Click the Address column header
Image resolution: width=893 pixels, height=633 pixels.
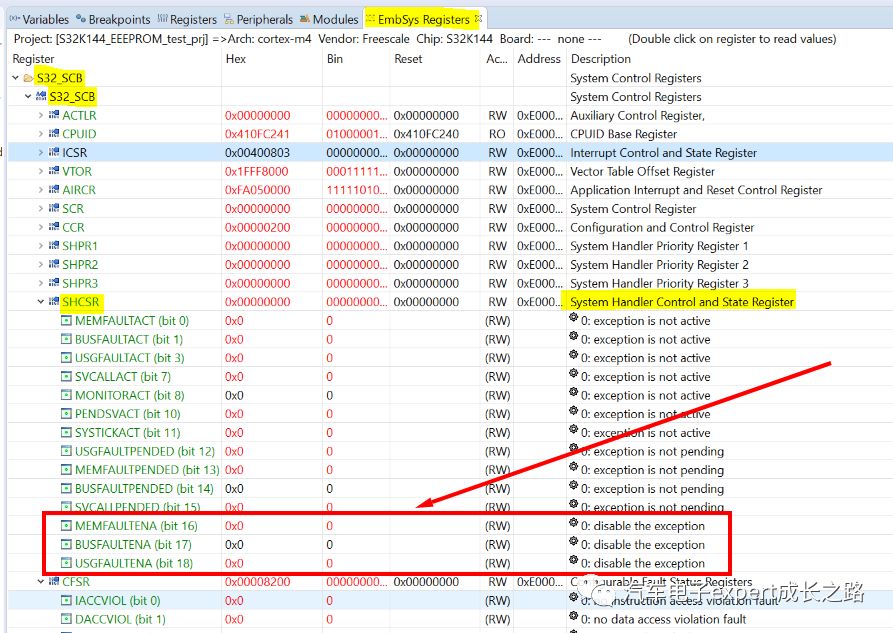click(x=539, y=59)
